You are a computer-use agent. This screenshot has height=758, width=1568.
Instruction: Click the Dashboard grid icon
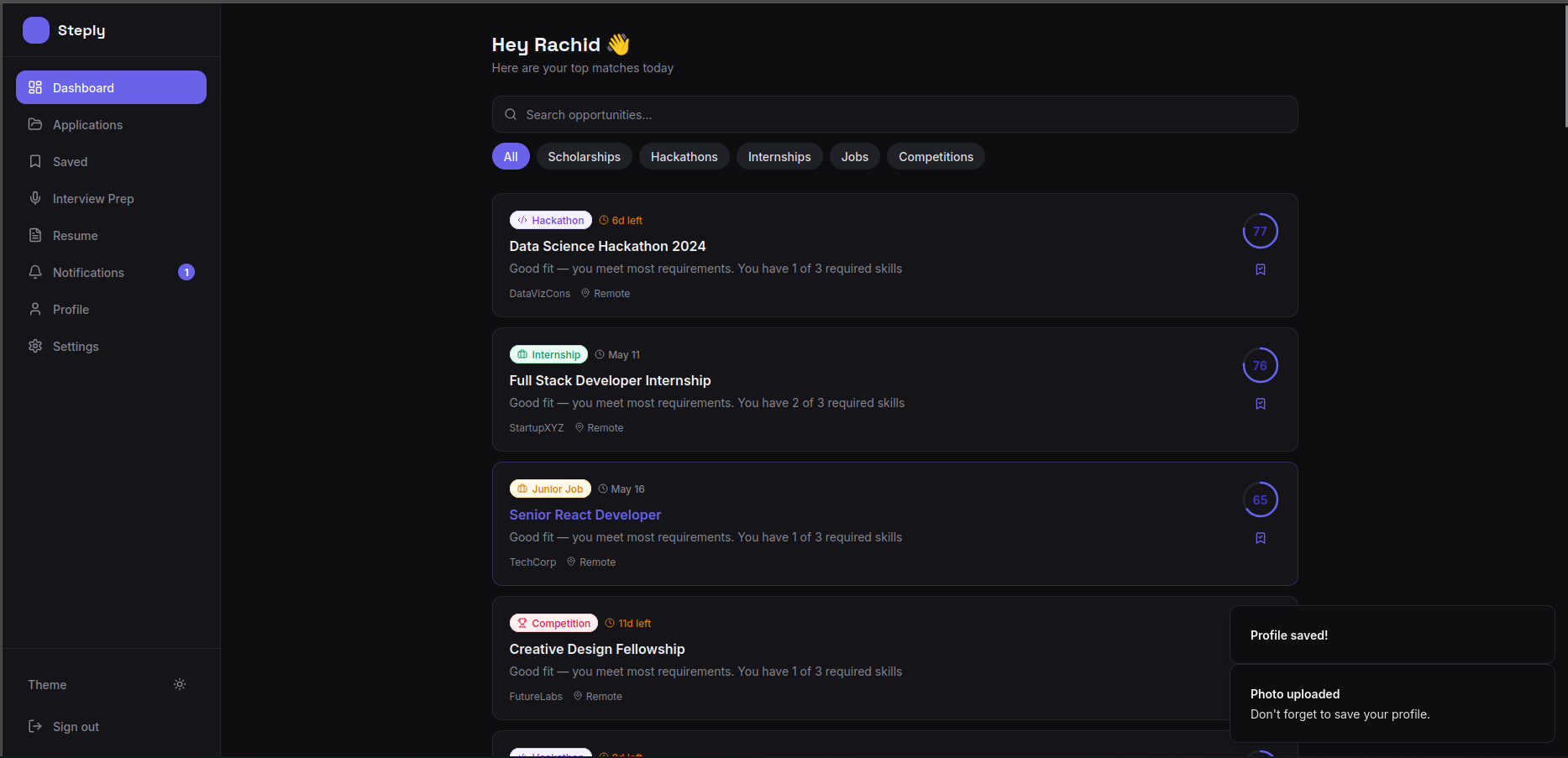pos(35,87)
